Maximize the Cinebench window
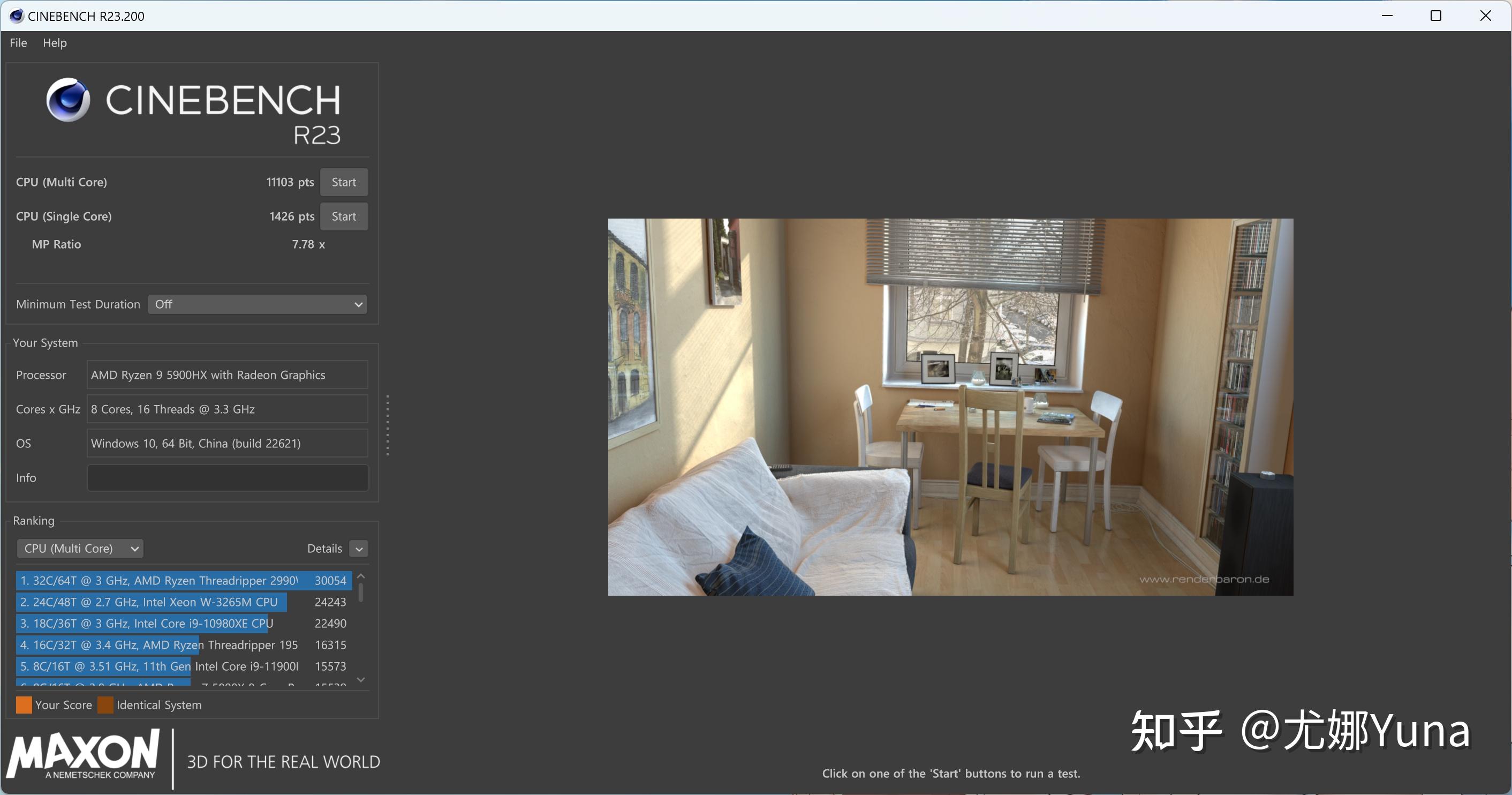 1435,16
